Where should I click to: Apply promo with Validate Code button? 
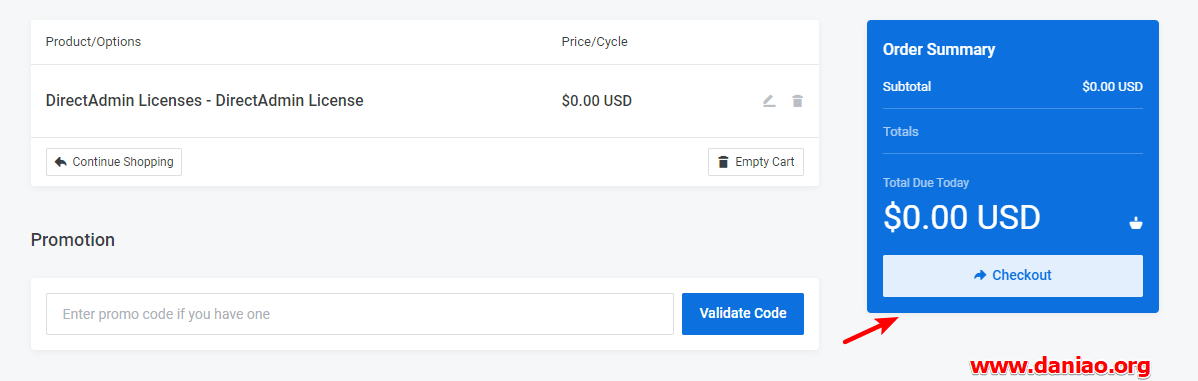(x=743, y=314)
